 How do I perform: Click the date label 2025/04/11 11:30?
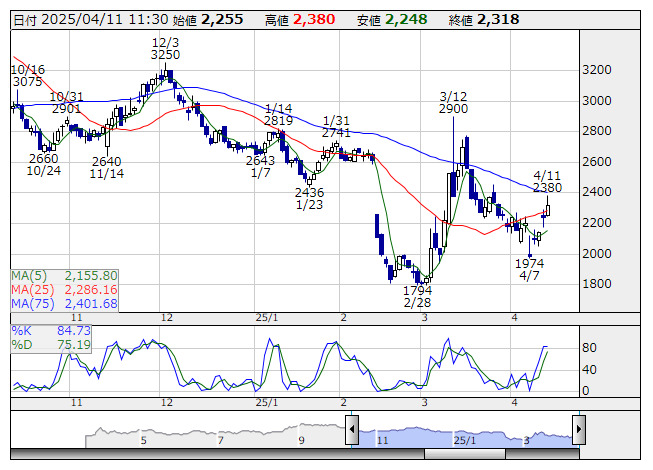pos(105,20)
